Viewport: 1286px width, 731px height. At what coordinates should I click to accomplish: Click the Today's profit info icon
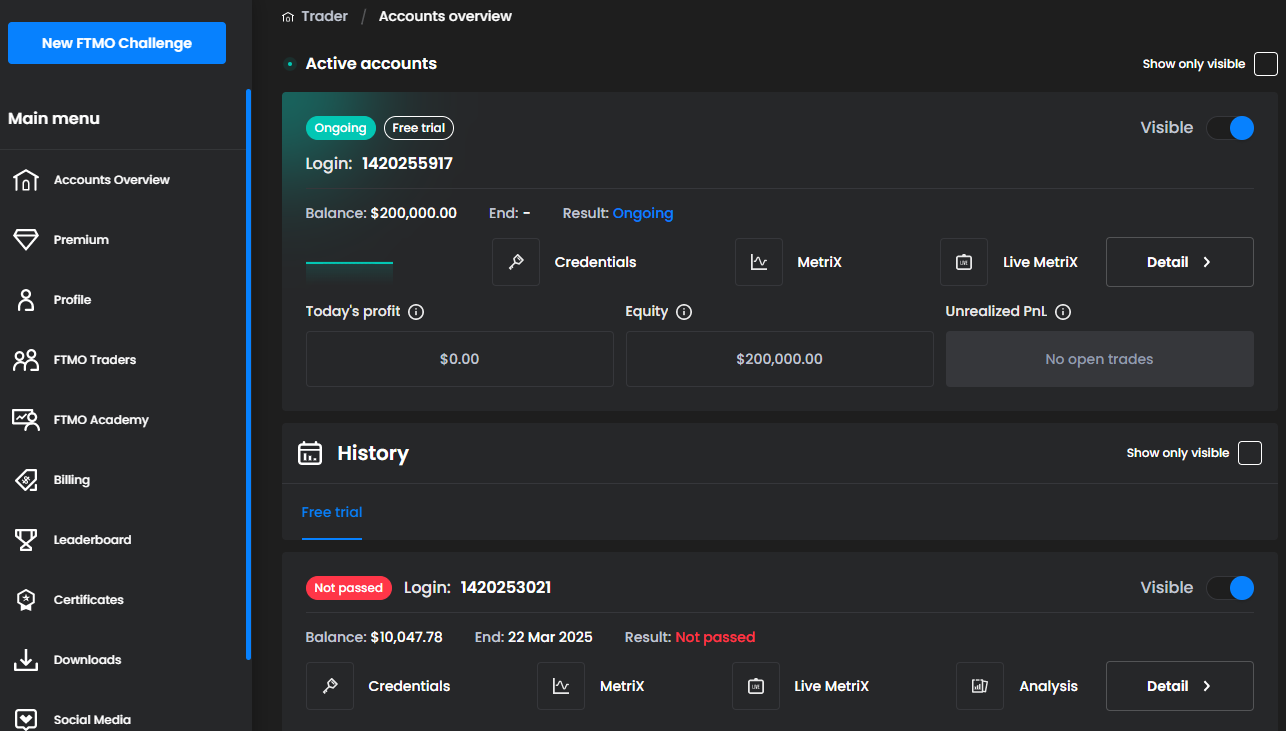point(417,312)
